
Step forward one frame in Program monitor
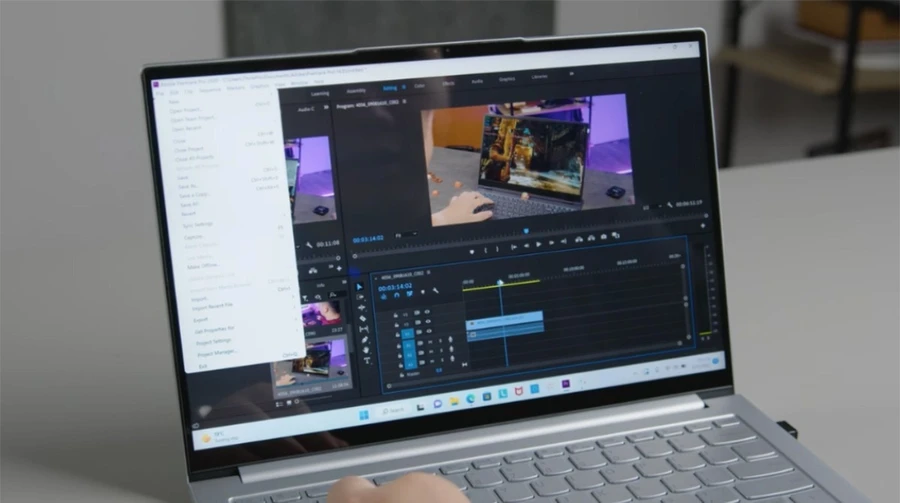pyautogui.click(x=552, y=243)
